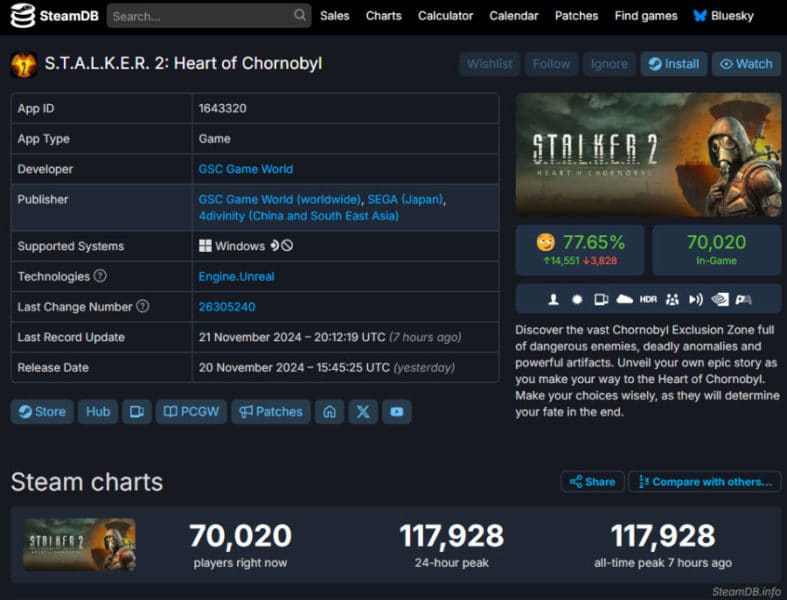Open 4divinity (China and South East Asia) link

pos(299,216)
